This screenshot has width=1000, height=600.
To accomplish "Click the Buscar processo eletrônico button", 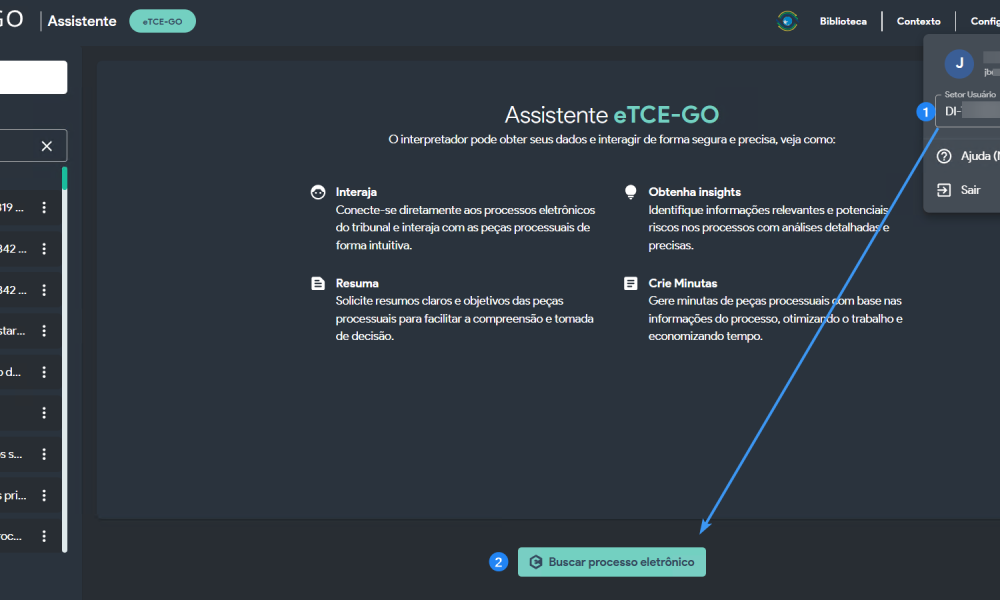I will click(612, 562).
